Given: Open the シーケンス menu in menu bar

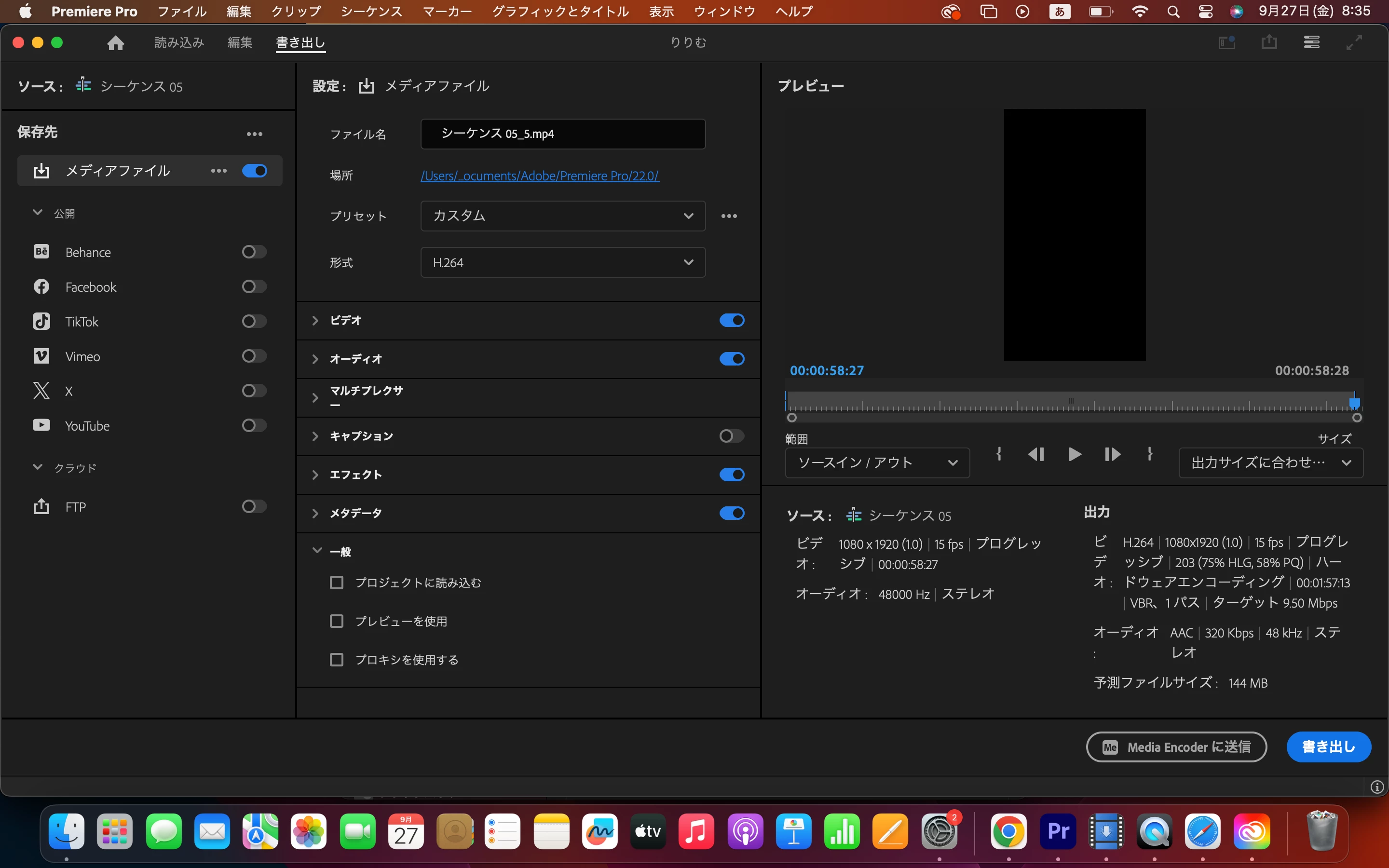Looking at the screenshot, I should pos(371,11).
